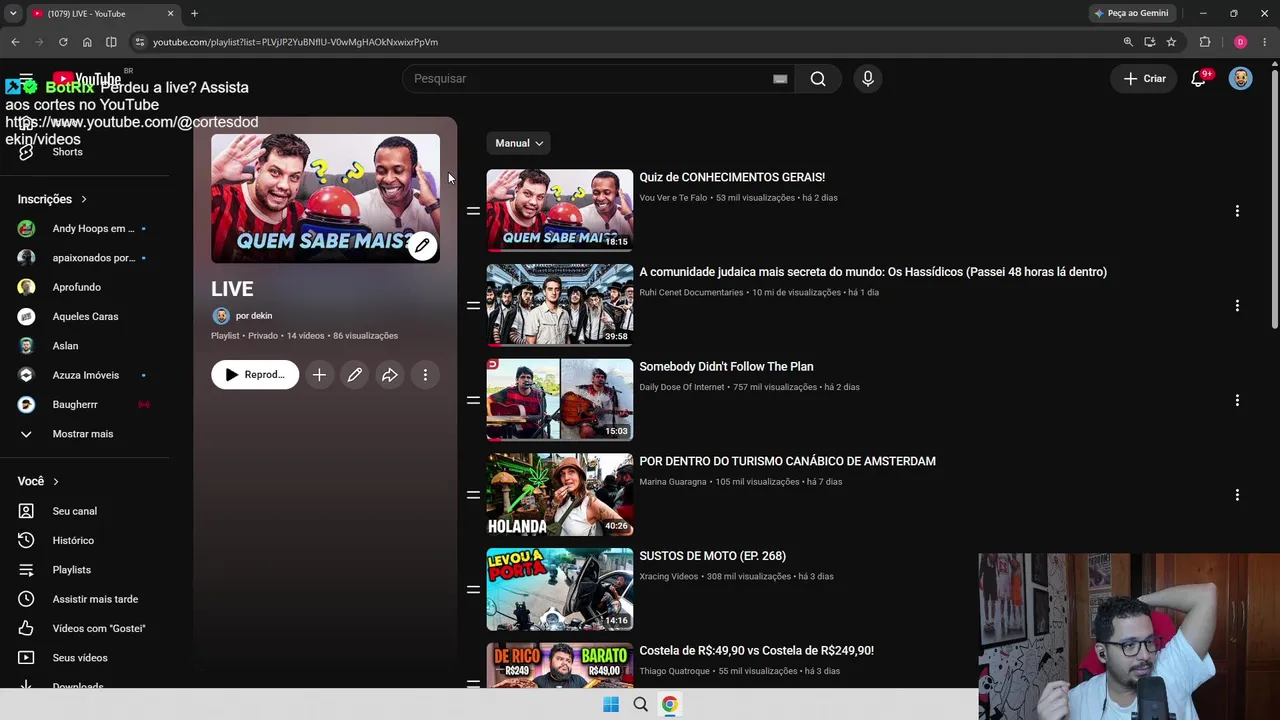Click the title Costela de R$:49,90 vs Costela de R$249,90!
The image size is (1280, 720).
757,651
